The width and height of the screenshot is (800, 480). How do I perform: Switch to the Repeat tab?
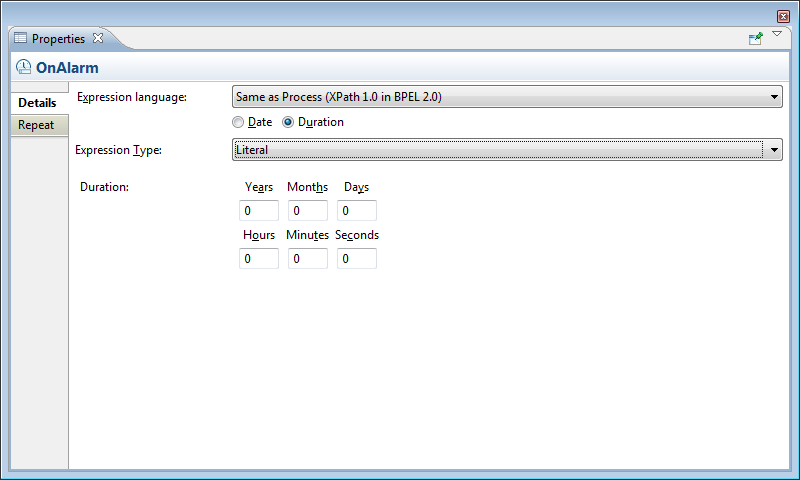click(x=36, y=125)
